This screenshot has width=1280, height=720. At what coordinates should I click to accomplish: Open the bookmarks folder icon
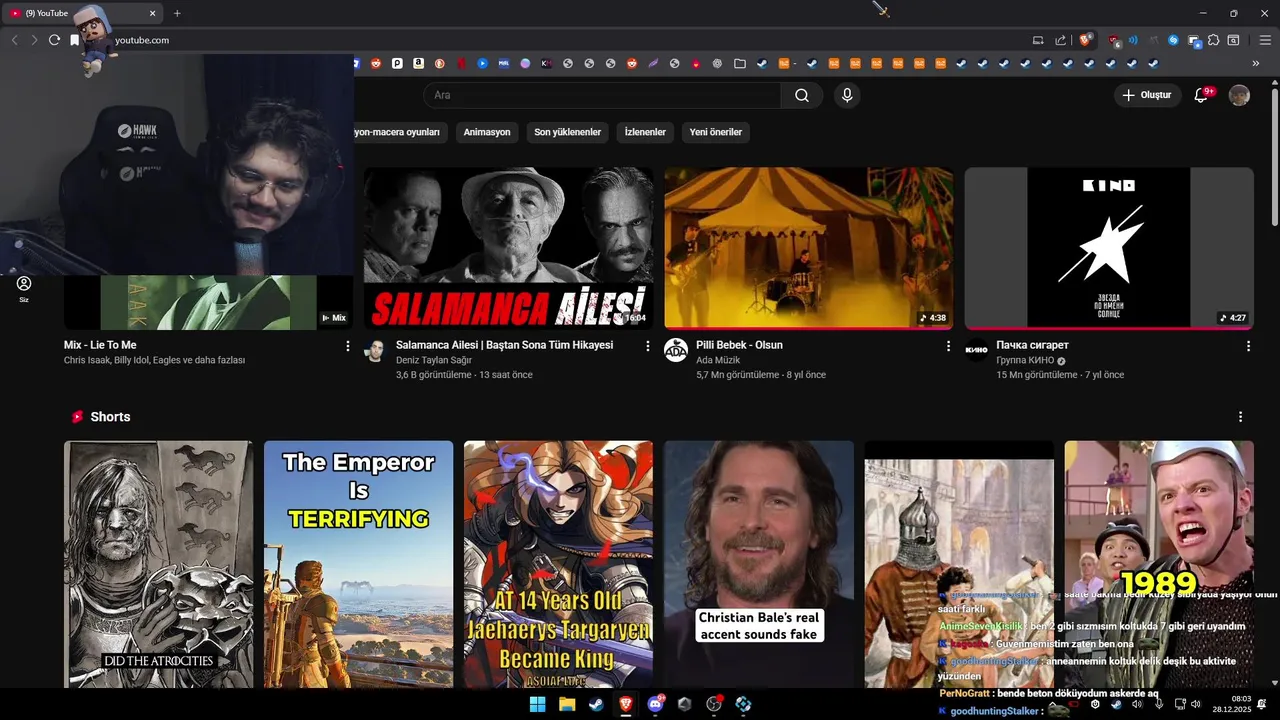pyautogui.click(x=740, y=63)
